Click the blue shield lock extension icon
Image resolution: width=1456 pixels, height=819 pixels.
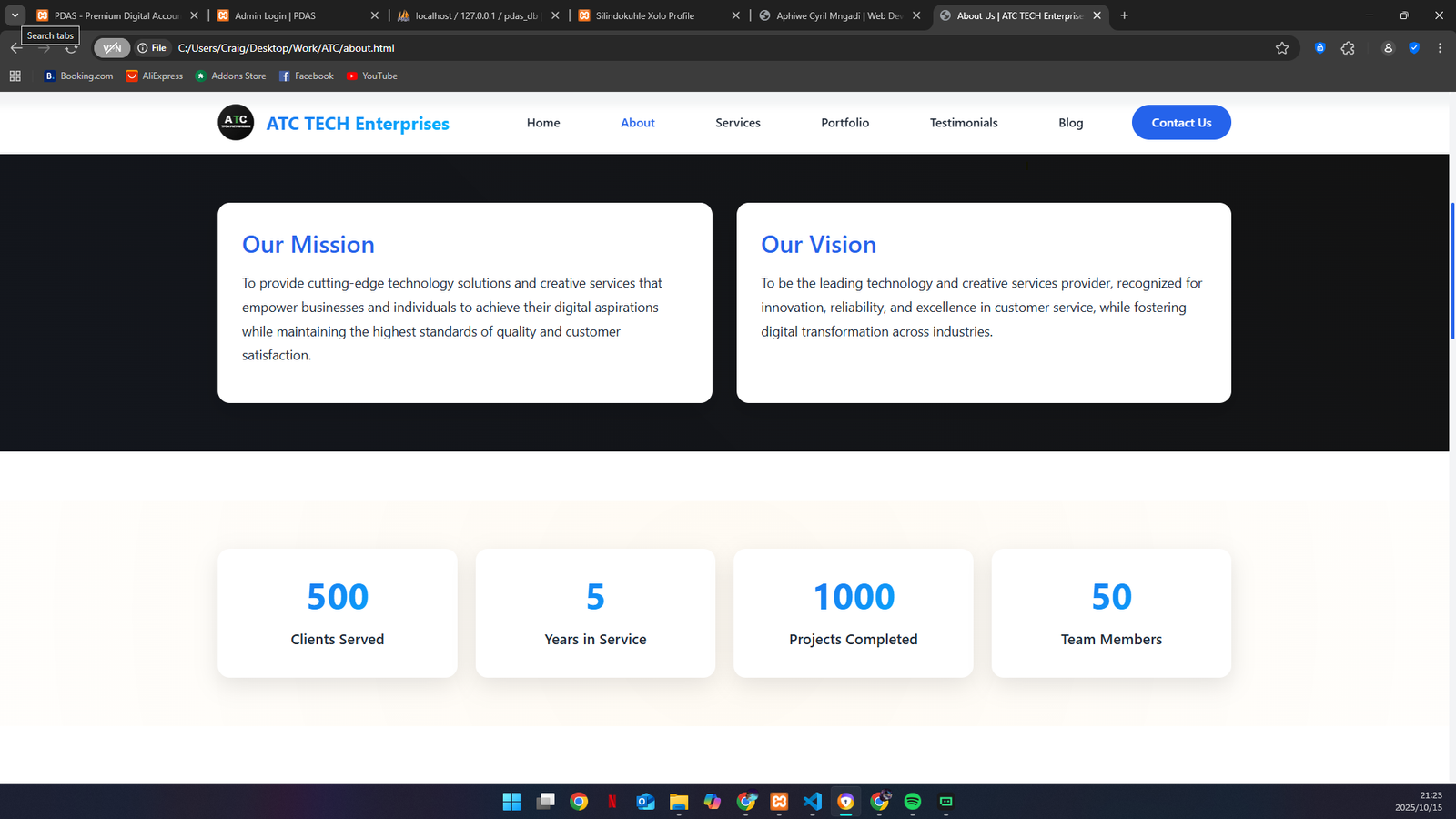1320,47
